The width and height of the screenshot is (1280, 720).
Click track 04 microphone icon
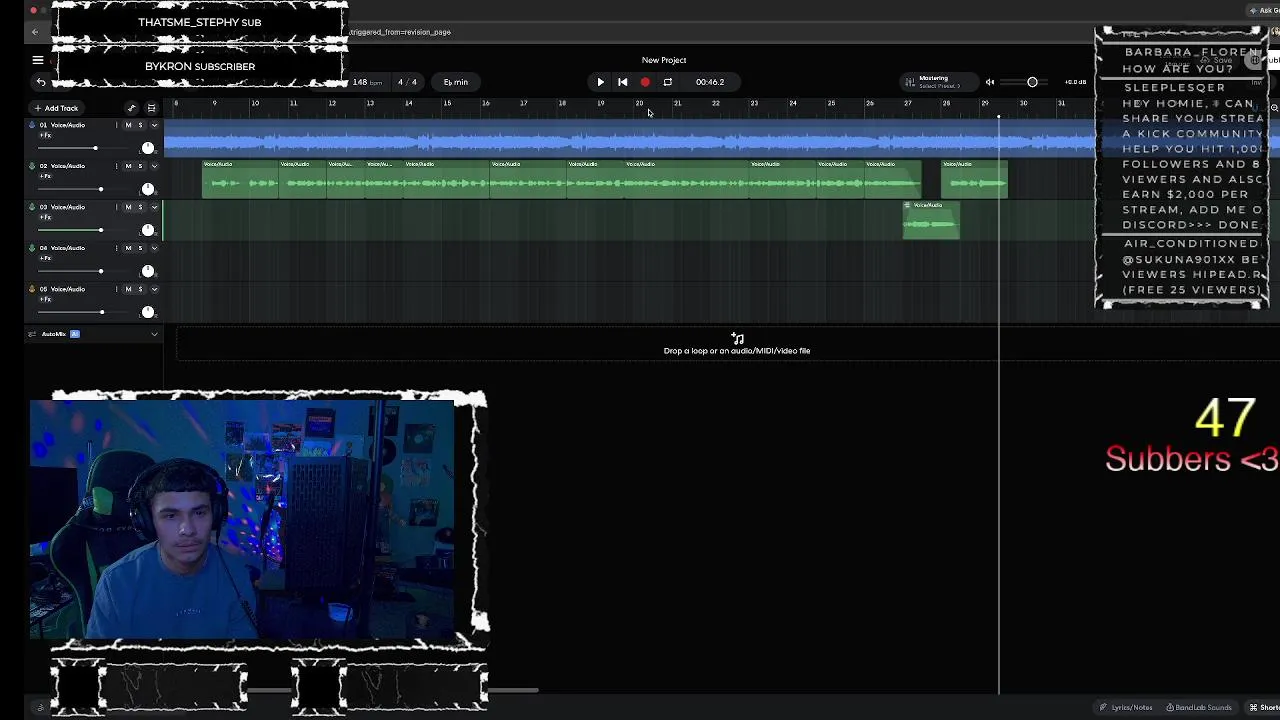[32, 248]
